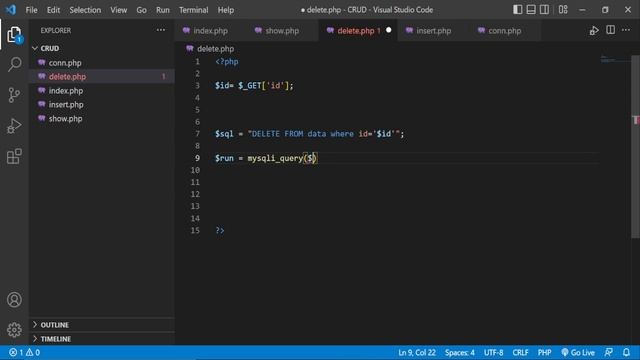Image resolution: width=640 pixels, height=360 pixels.
Task: Click the EXPLORER panel title
Action: [56, 31]
